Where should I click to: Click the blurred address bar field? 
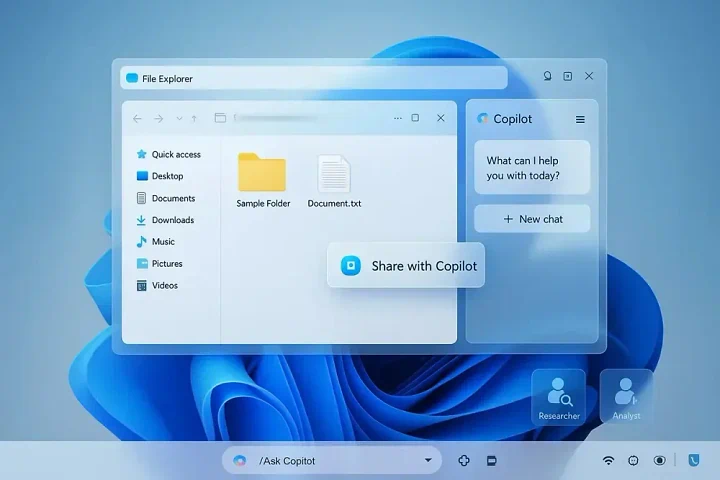(x=276, y=118)
